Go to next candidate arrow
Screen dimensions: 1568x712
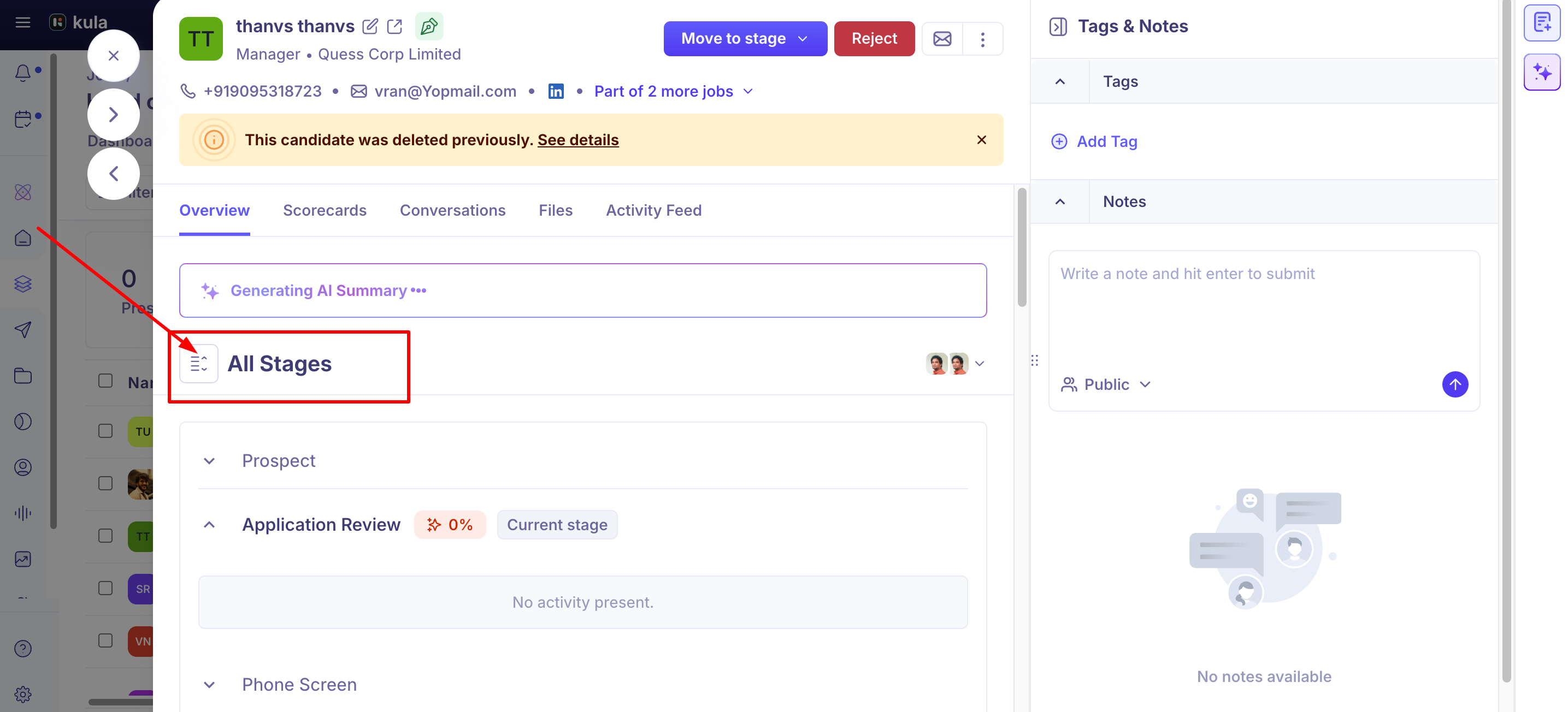pyautogui.click(x=113, y=115)
